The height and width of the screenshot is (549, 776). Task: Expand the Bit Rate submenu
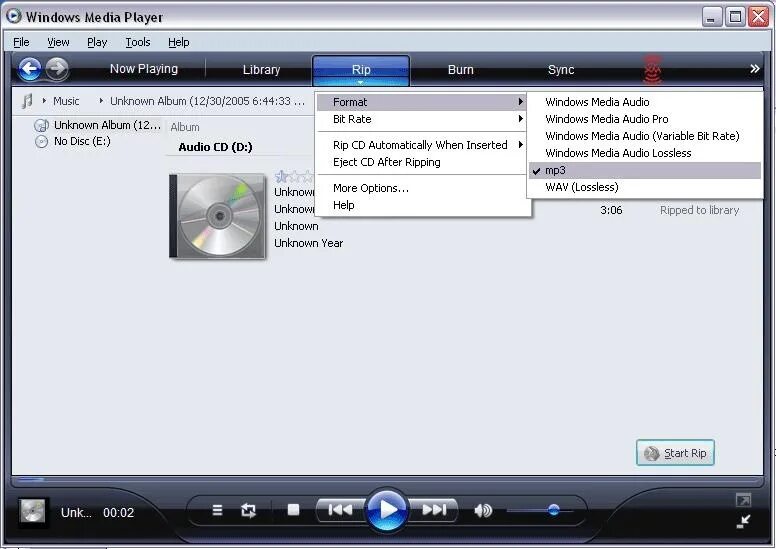(x=421, y=119)
